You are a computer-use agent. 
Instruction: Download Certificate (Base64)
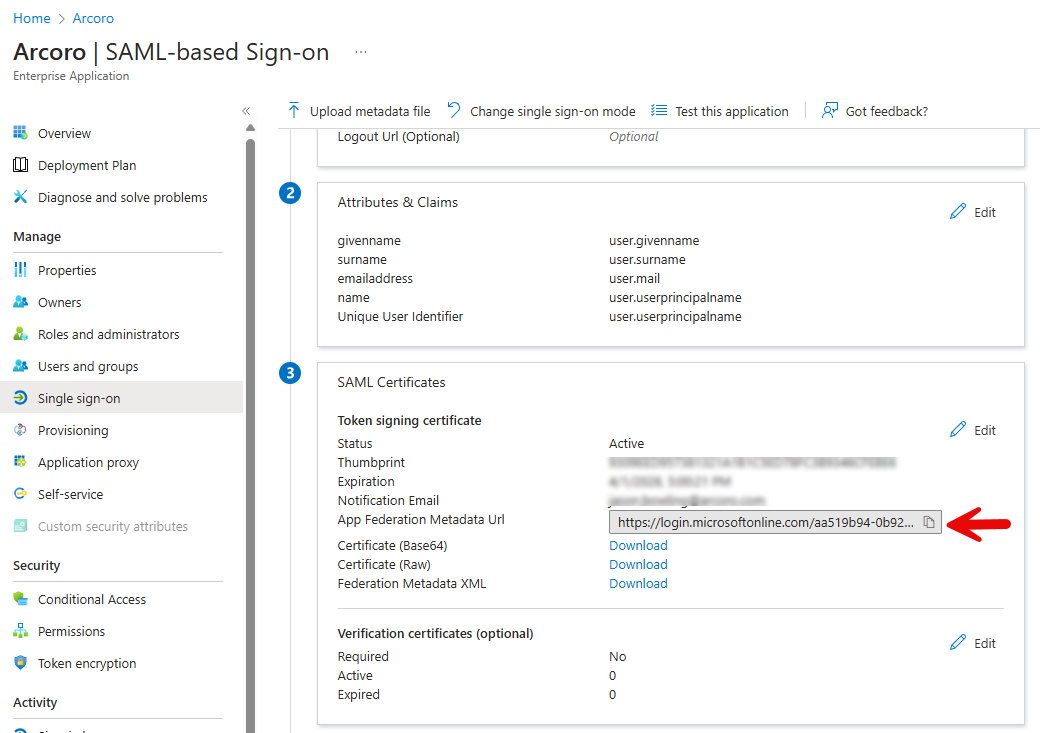638,545
